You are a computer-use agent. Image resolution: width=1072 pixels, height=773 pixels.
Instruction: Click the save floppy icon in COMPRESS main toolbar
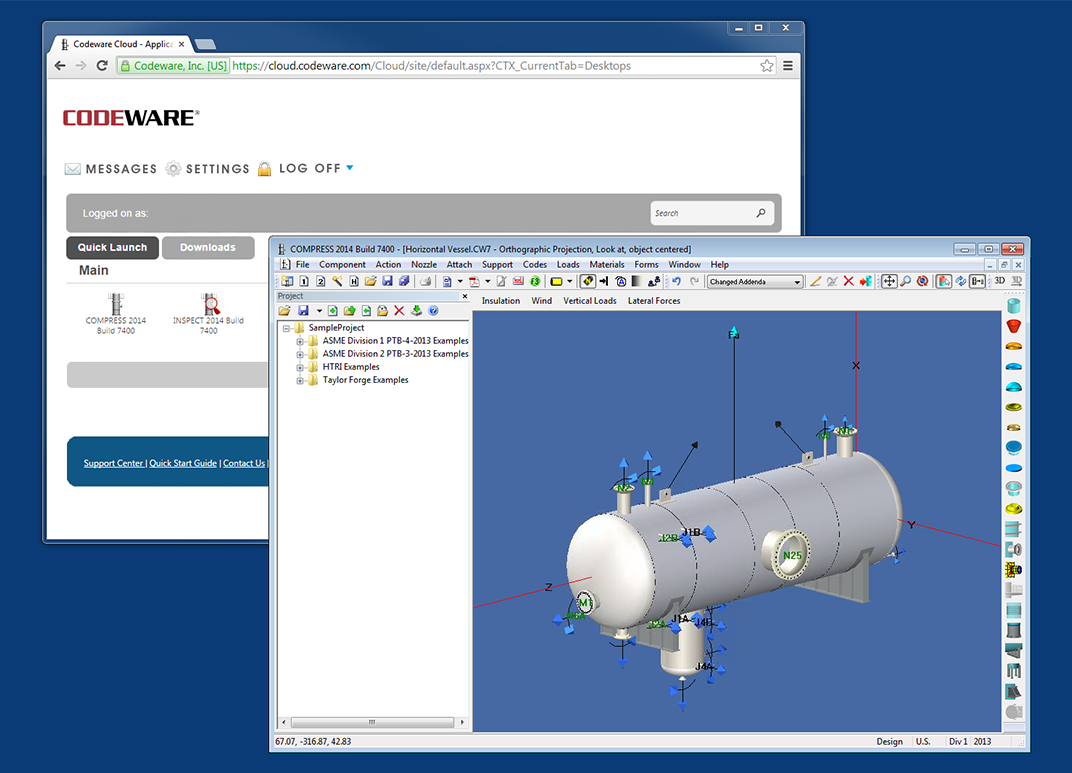point(388,281)
